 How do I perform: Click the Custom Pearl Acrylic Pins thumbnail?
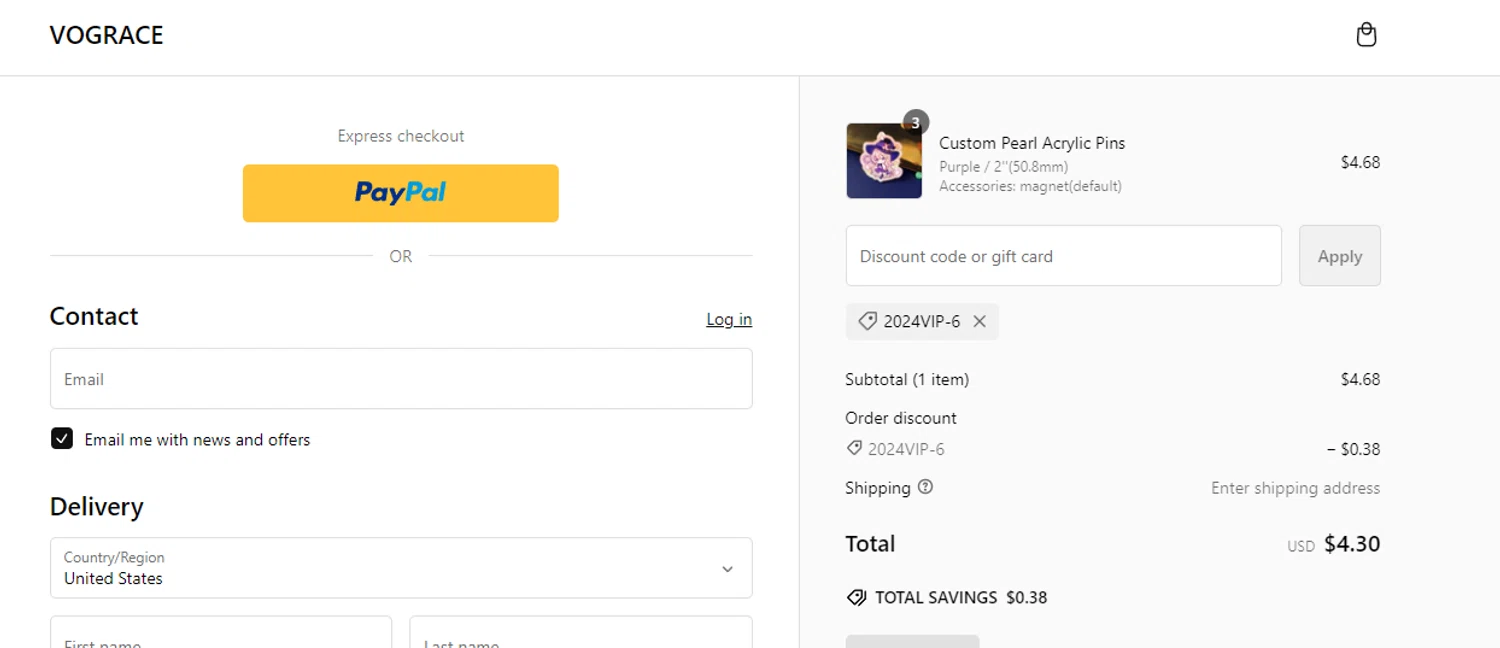[883, 162]
